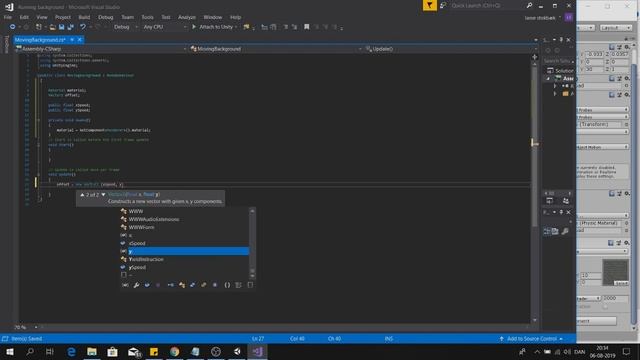Click the Team Explorer tab icon
This screenshot has width=640, height=360.
click(566, 200)
